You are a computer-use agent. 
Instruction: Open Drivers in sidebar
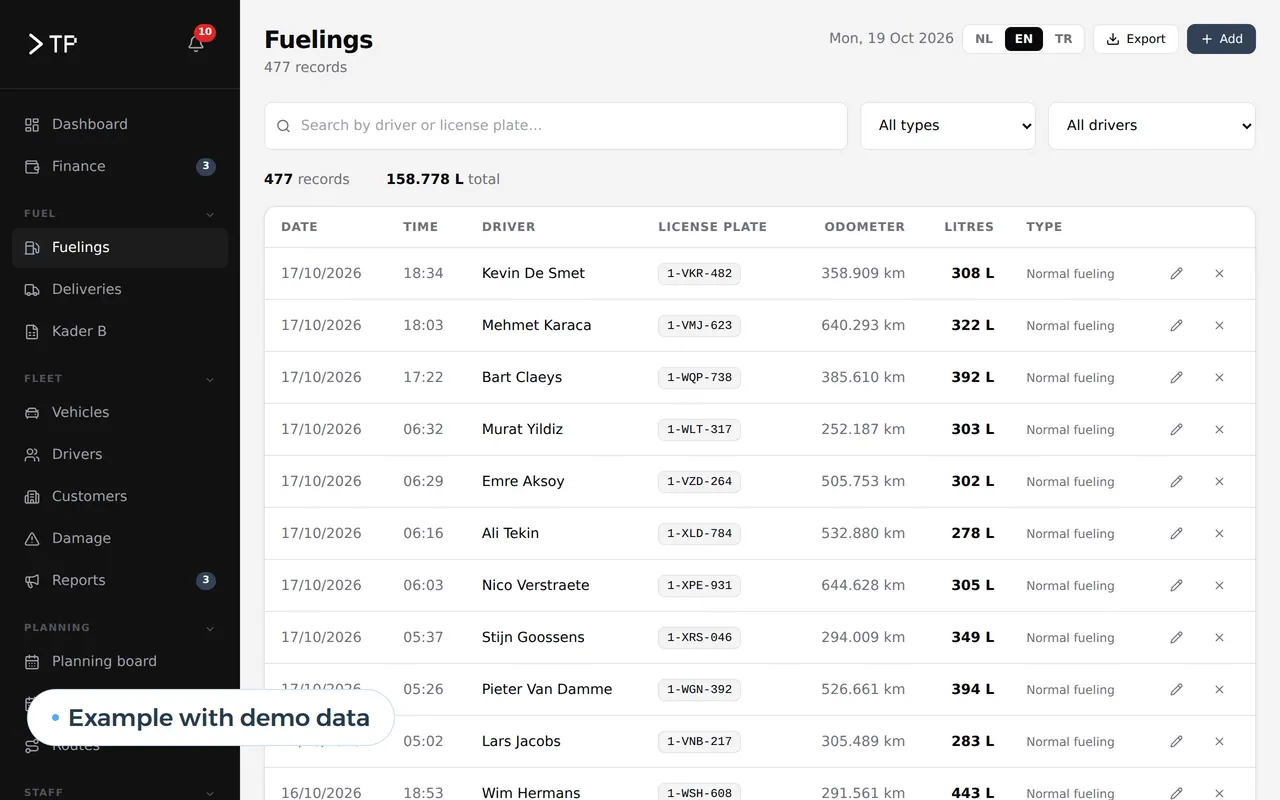coord(120,455)
